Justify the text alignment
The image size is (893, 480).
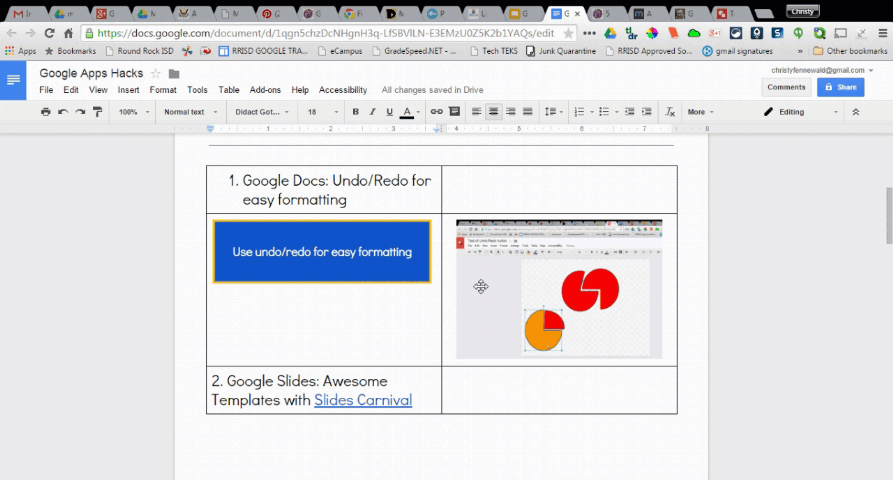(x=528, y=112)
